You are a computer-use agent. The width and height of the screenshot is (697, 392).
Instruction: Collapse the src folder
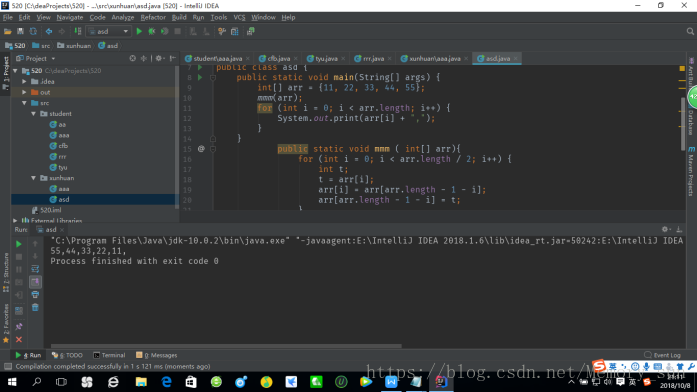pyautogui.click(x=24, y=103)
